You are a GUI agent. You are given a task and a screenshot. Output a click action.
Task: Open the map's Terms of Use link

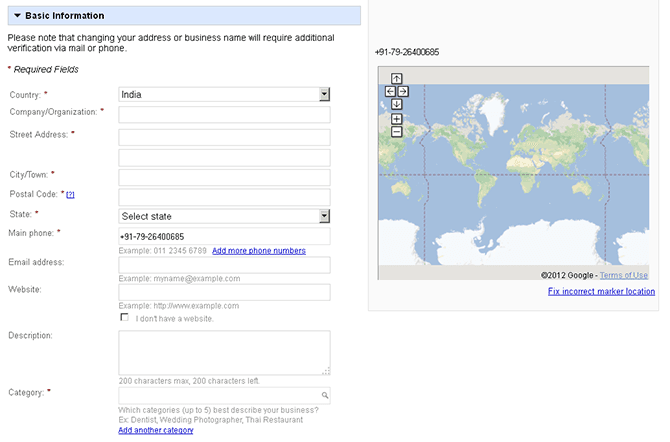coord(623,275)
